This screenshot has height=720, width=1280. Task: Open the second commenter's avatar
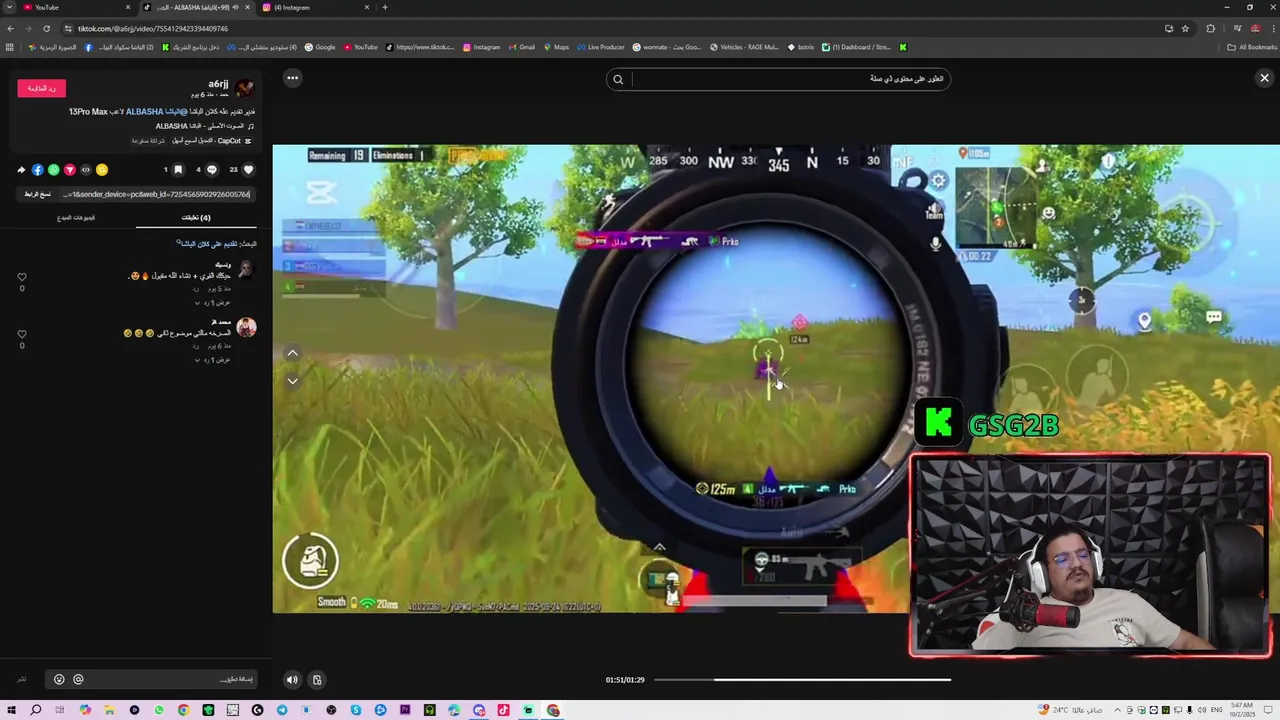[x=246, y=327]
